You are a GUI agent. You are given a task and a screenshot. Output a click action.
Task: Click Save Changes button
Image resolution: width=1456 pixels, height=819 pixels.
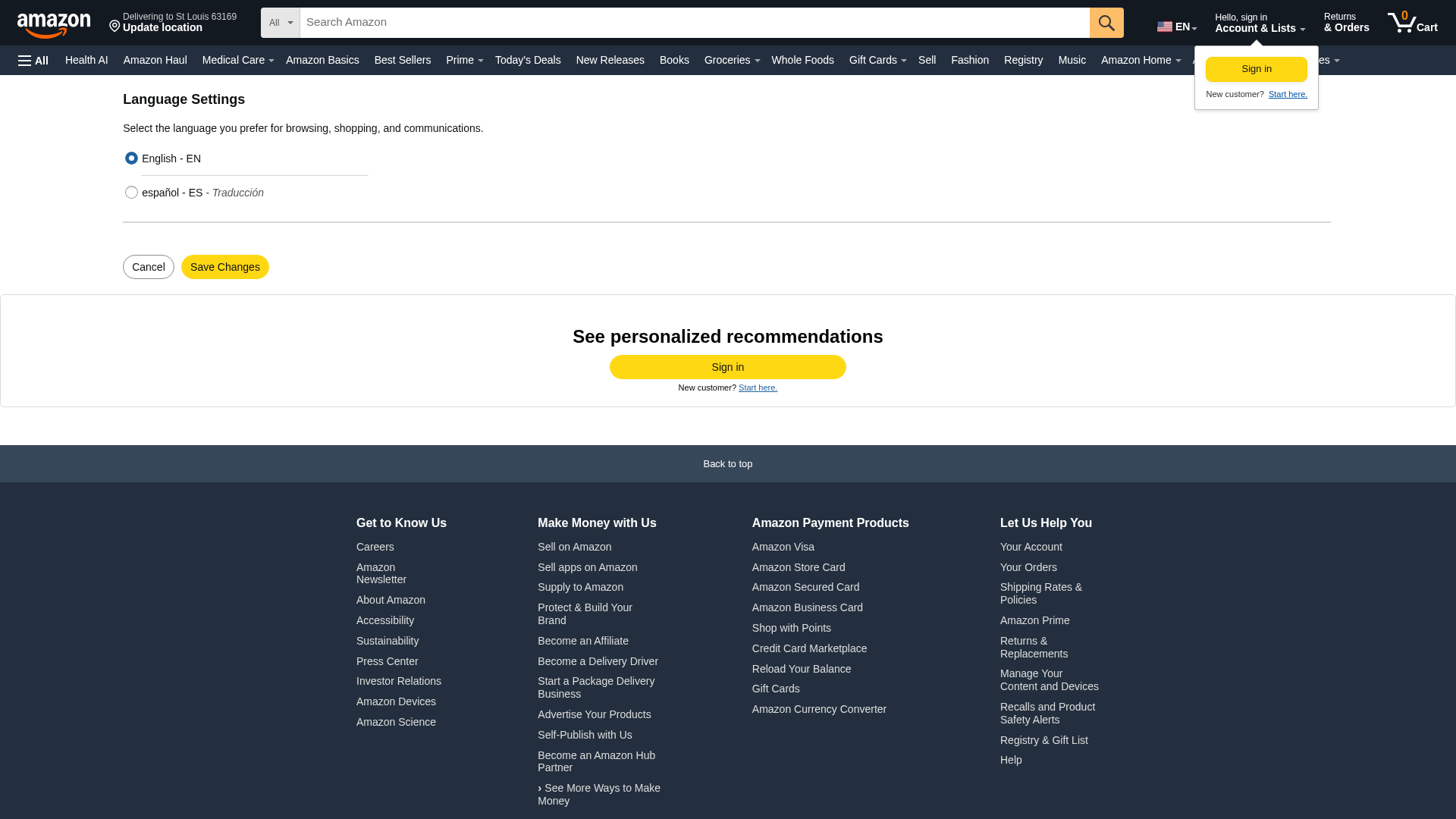pyautogui.click(x=225, y=267)
